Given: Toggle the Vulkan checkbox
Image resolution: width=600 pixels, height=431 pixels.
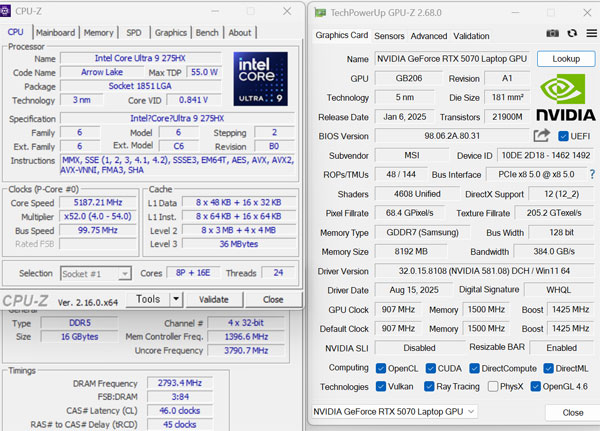Looking at the screenshot, I should pyautogui.click(x=381, y=386).
